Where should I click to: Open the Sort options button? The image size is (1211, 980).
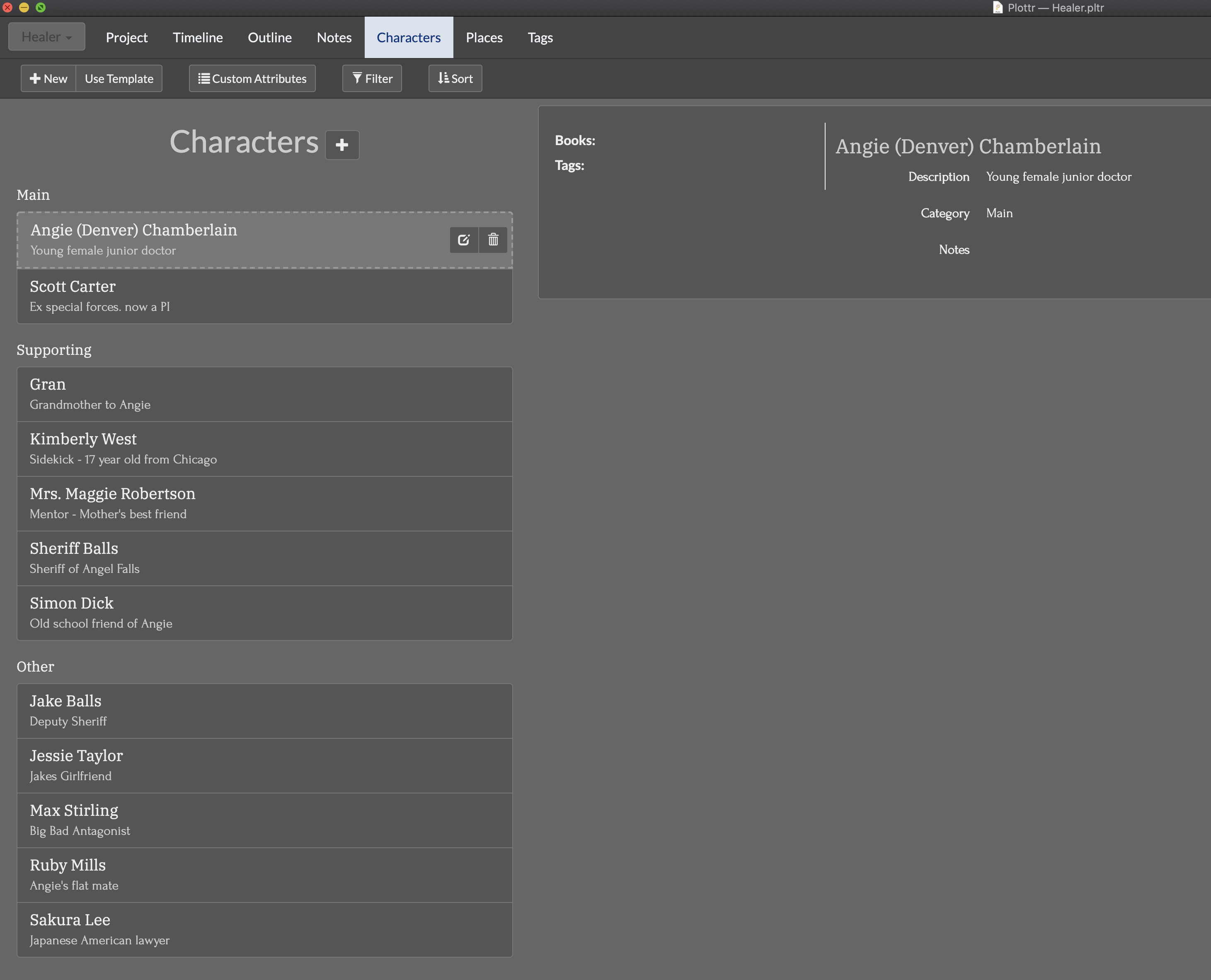[x=455, y=78]
